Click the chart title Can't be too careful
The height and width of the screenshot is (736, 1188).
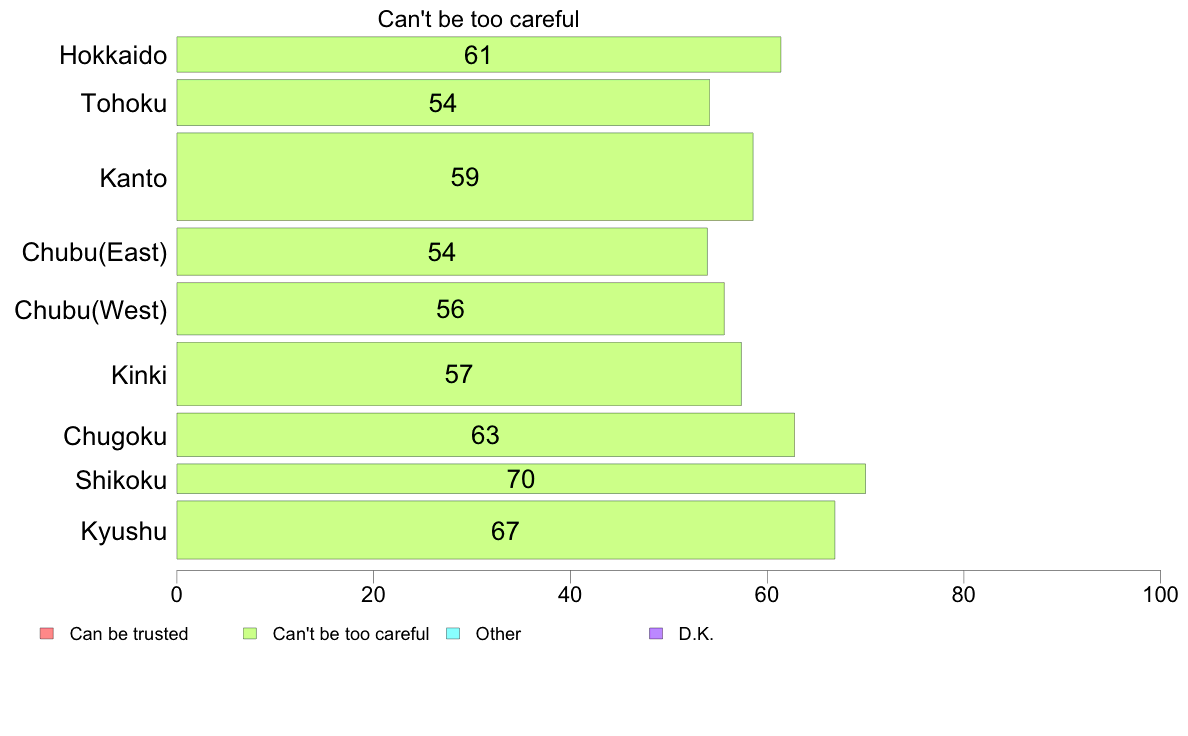pyautogui.click(x=478, y=19)
